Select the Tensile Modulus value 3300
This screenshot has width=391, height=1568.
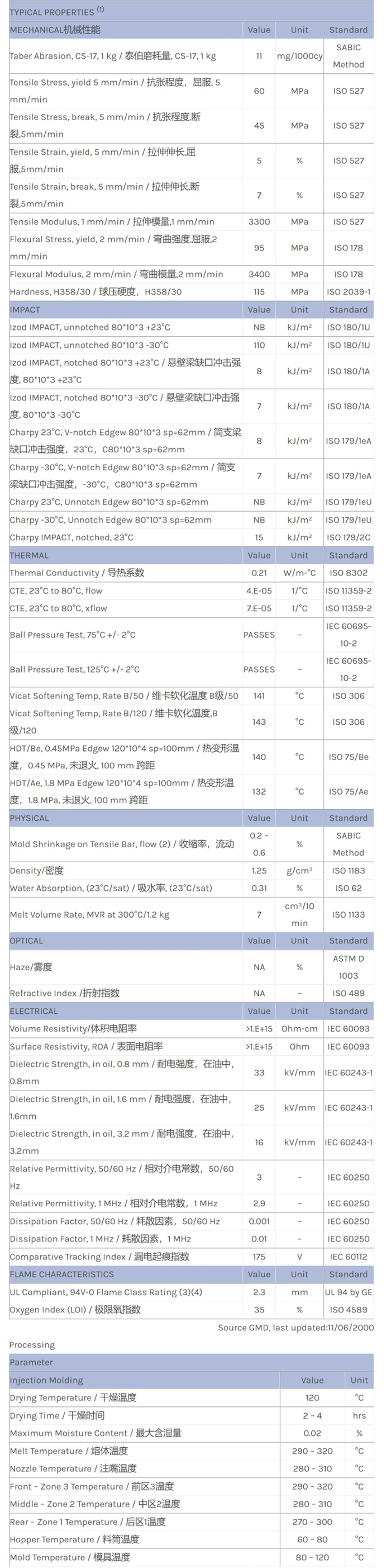tap(259, 221)
